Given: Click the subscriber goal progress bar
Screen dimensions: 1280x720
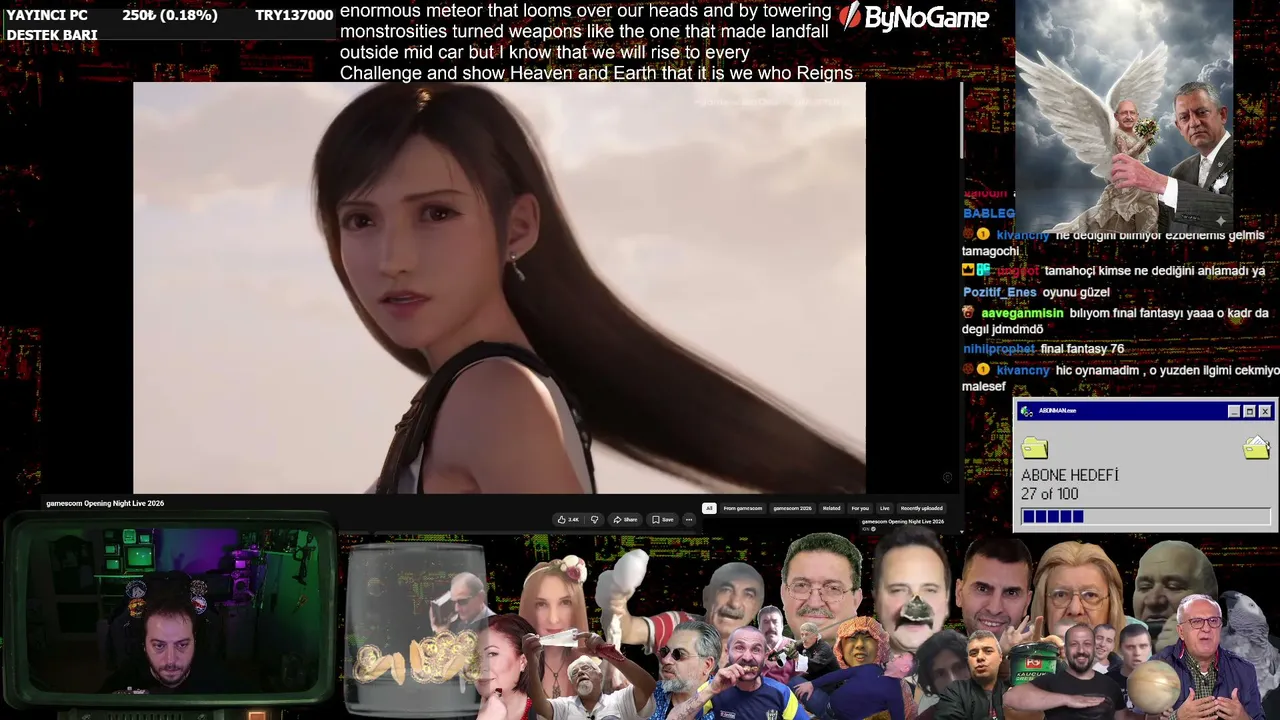Looking at the screenshot, I should (1146, 516).
